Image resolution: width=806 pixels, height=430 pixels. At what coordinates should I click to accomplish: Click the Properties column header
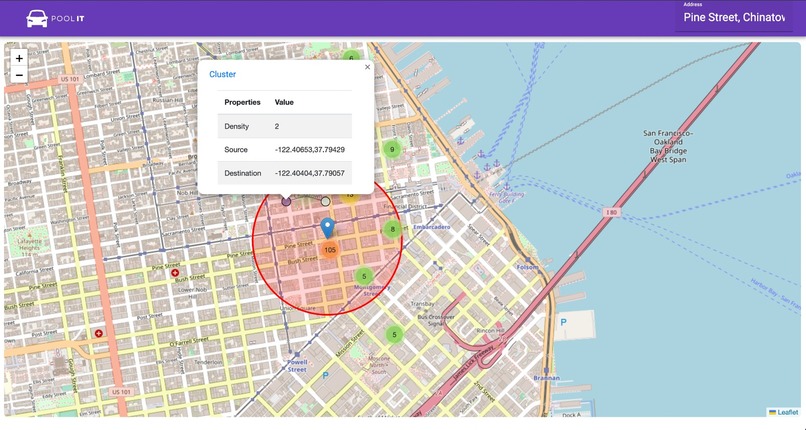[243, 102]
